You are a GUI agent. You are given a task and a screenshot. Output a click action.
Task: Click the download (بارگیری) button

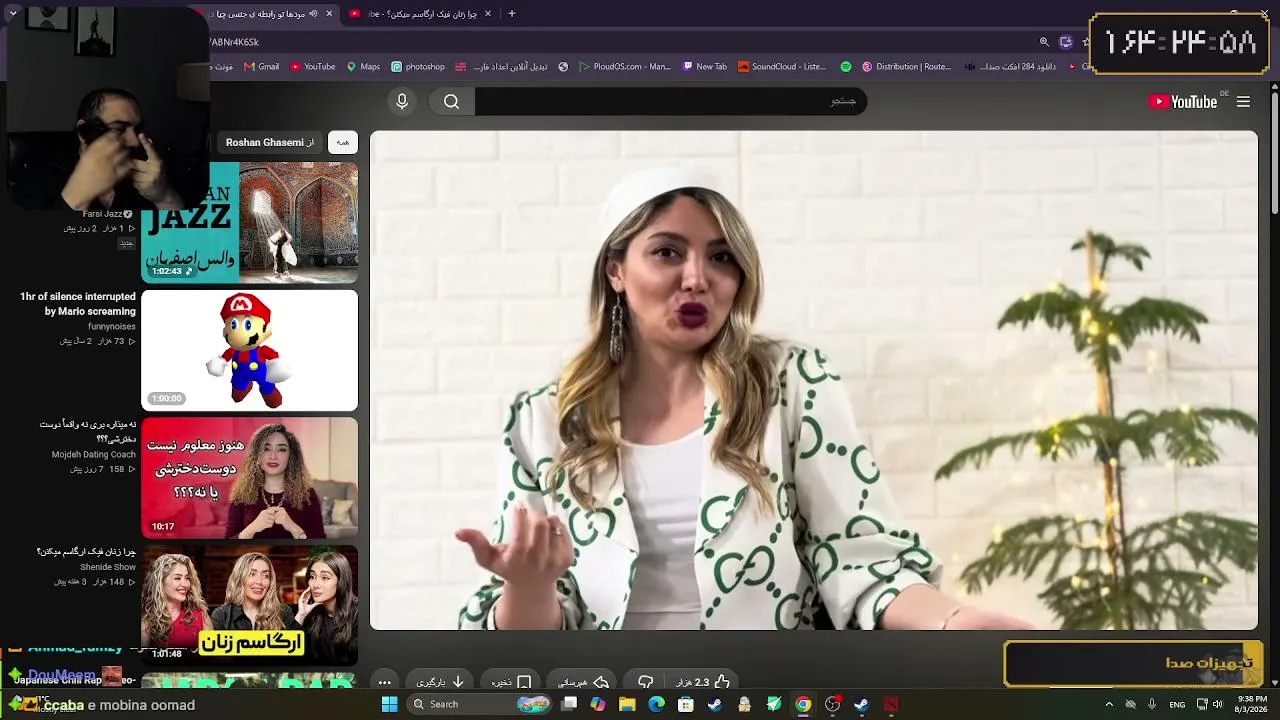pos(441,682)
